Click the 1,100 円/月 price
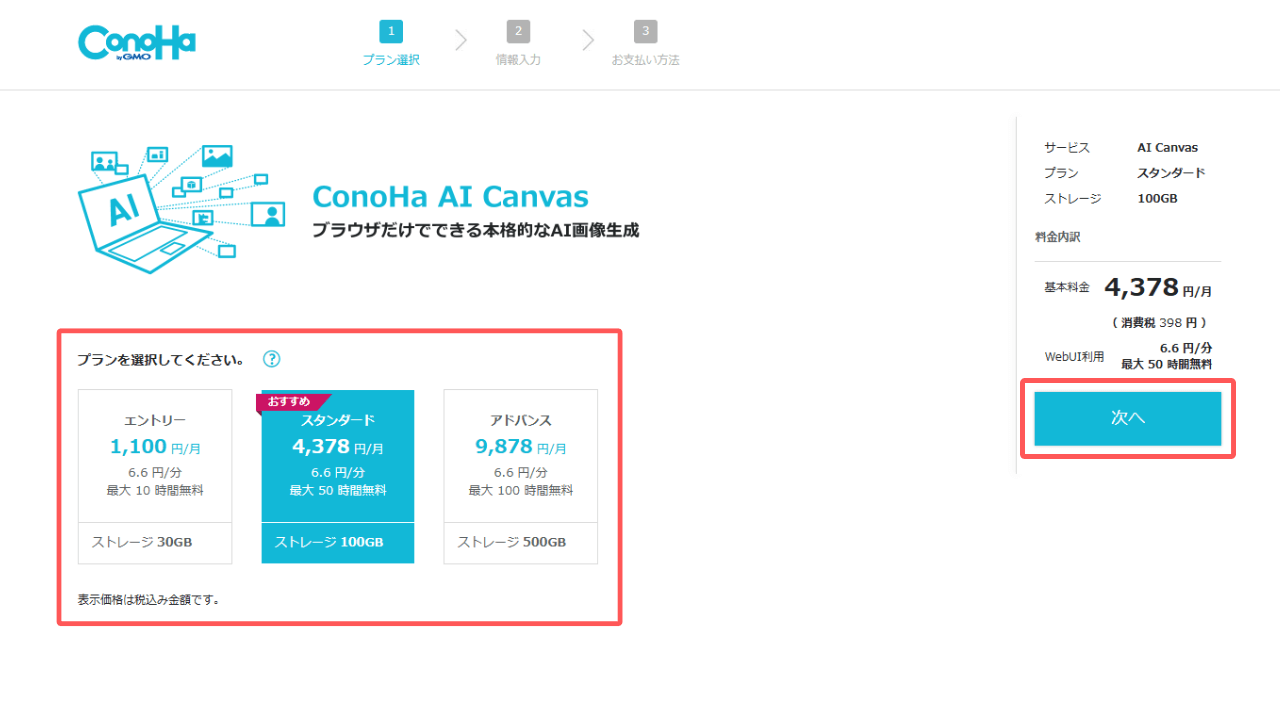 (155, 447)
